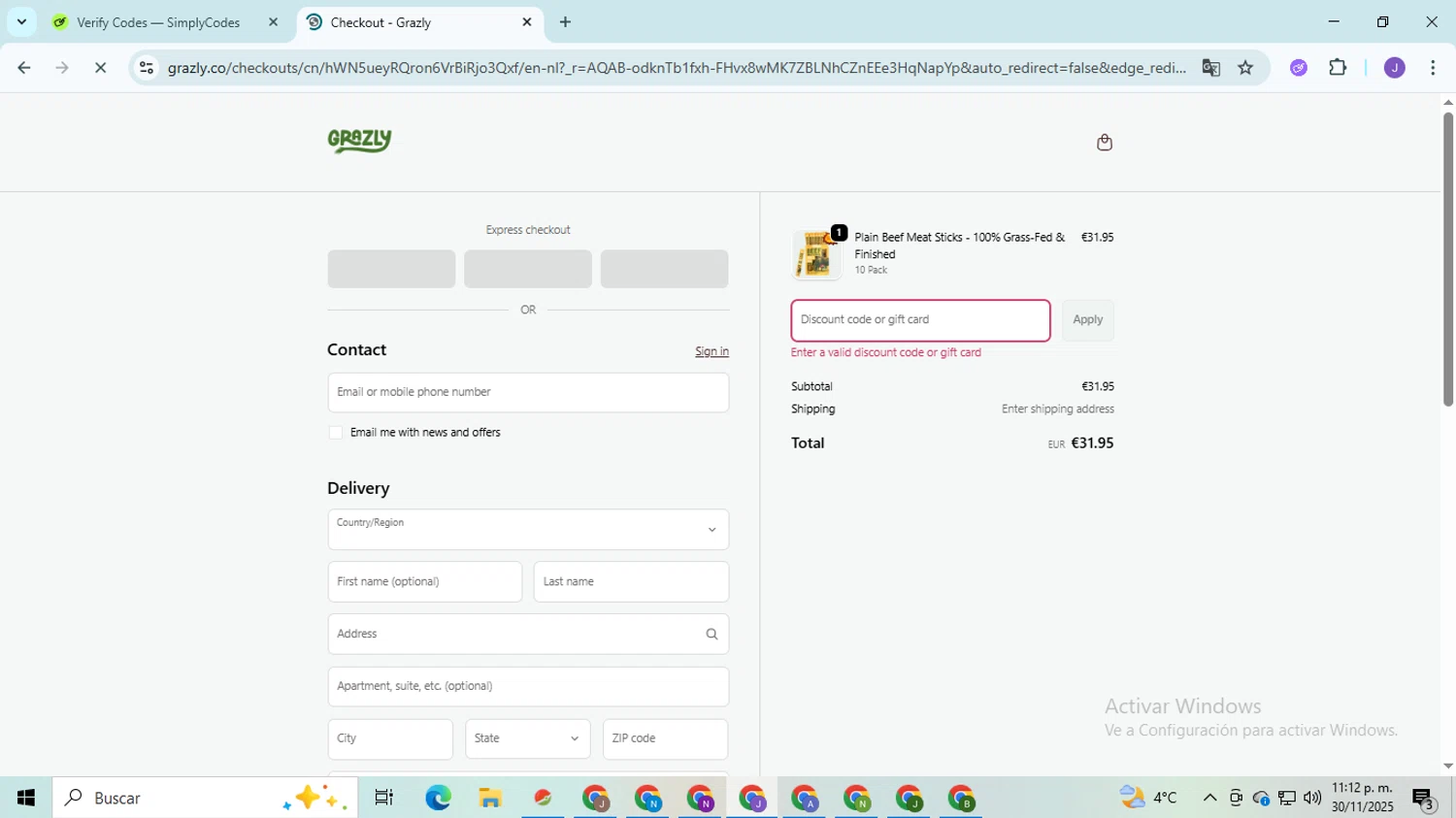Stop the page loading
The height and width of the screenshot is (818, 1456).
100,68
